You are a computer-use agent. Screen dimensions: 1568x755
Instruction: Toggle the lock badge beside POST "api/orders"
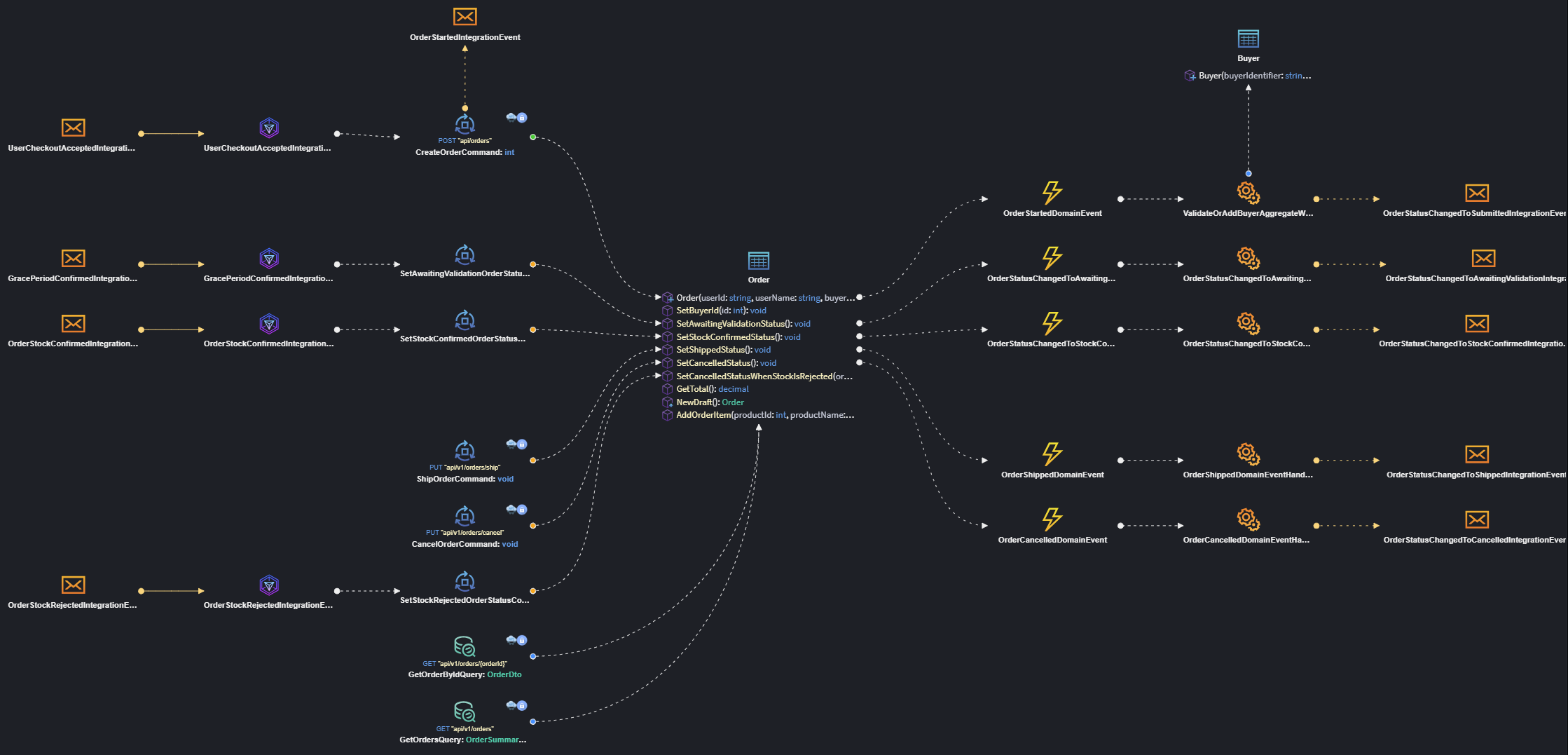[x=522, y=117]
